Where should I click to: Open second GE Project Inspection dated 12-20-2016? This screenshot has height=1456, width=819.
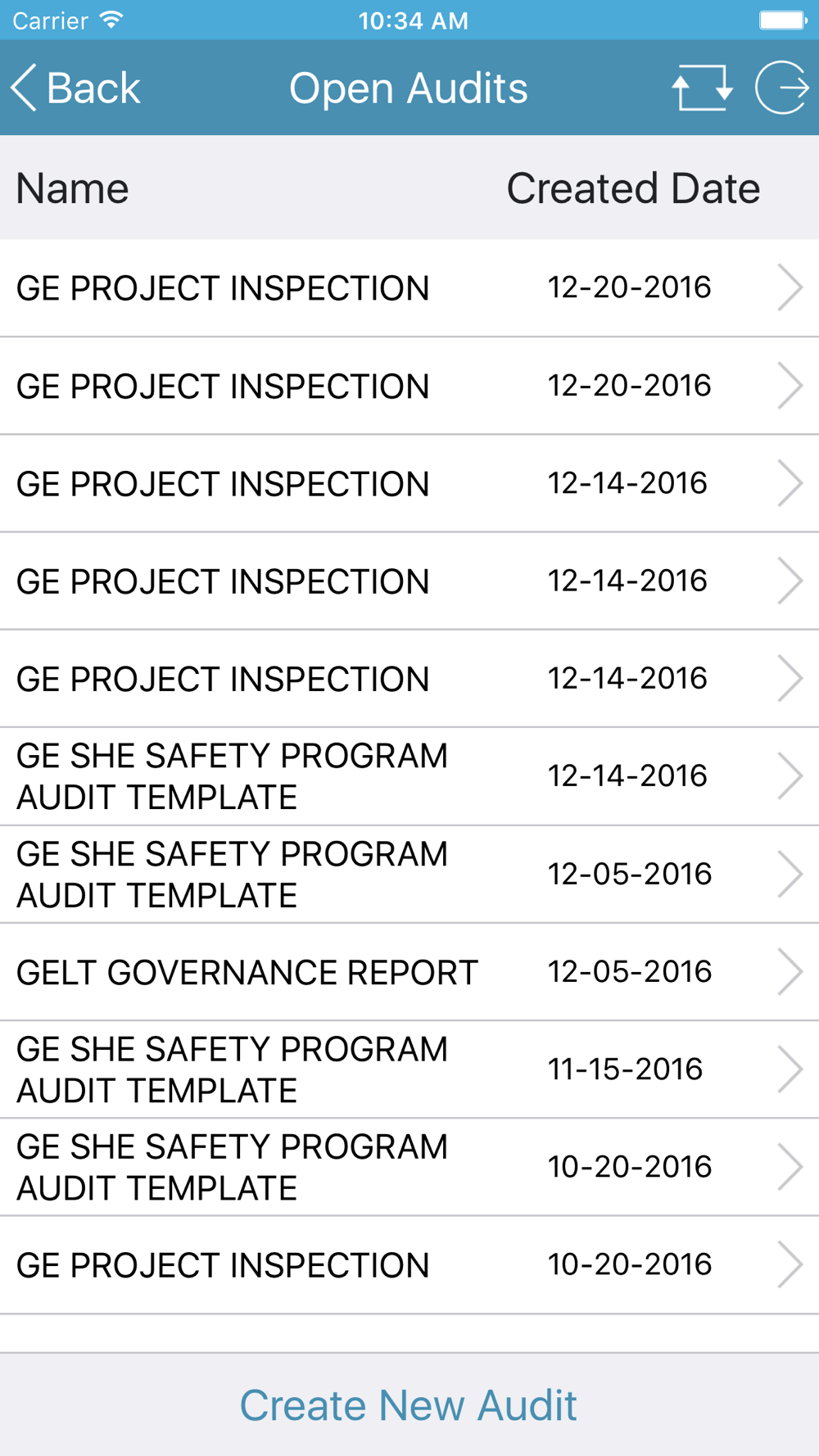pos(409,386)
